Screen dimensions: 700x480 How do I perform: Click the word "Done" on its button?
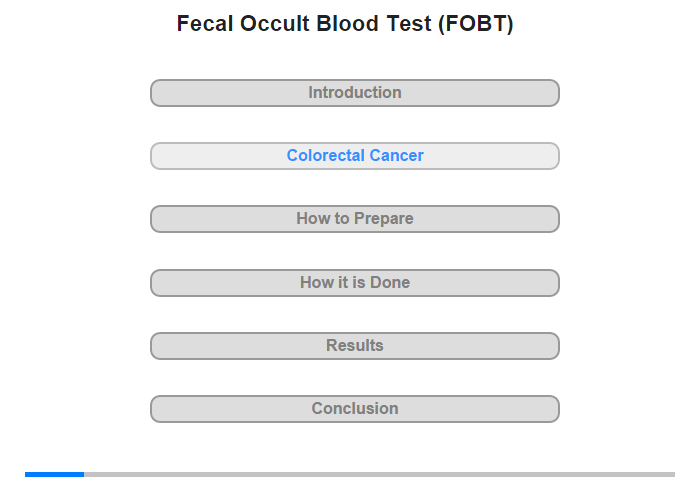pyautogui.click(x=390, y=283)
